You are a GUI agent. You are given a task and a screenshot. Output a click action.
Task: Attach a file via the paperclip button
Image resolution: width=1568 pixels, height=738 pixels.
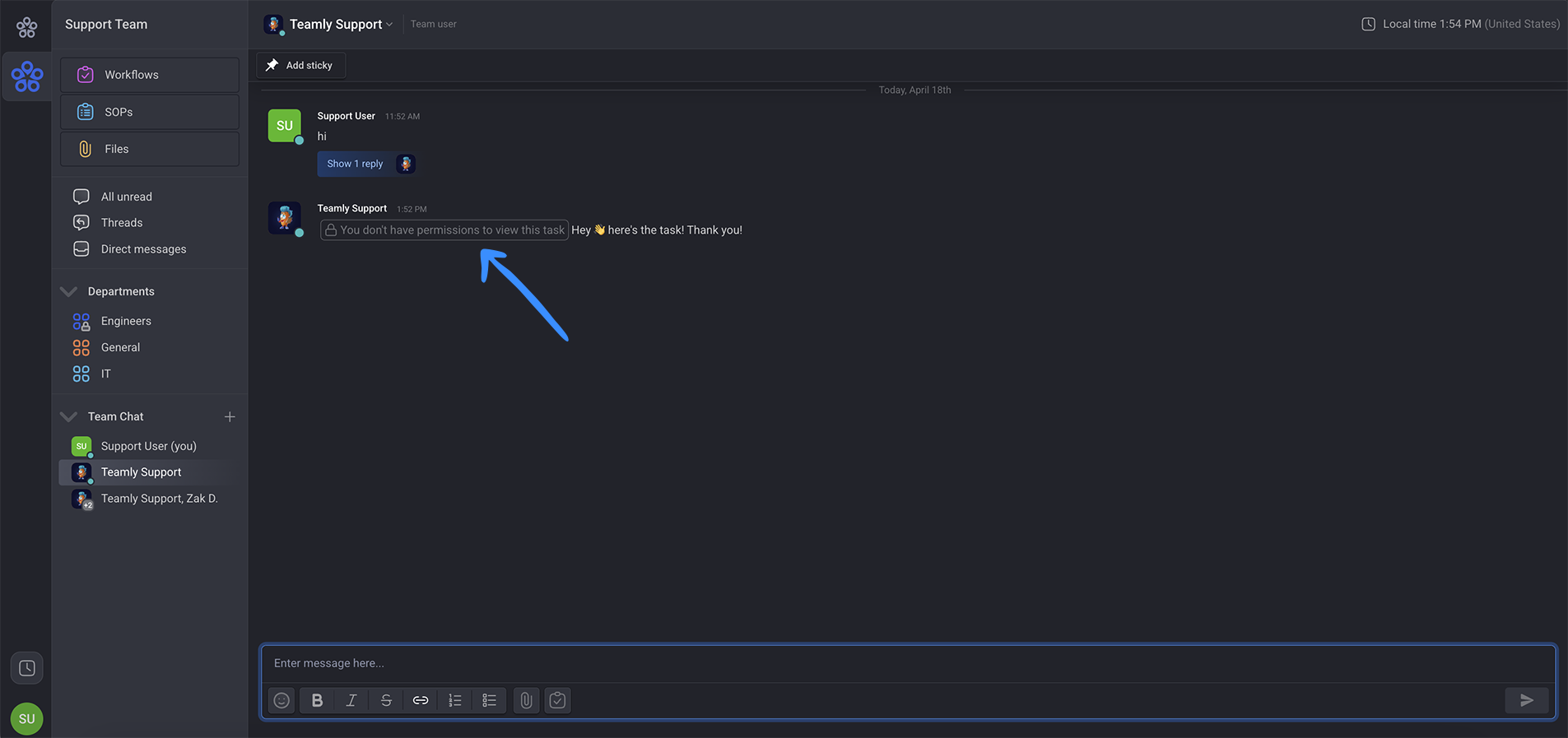click(526, 700)
